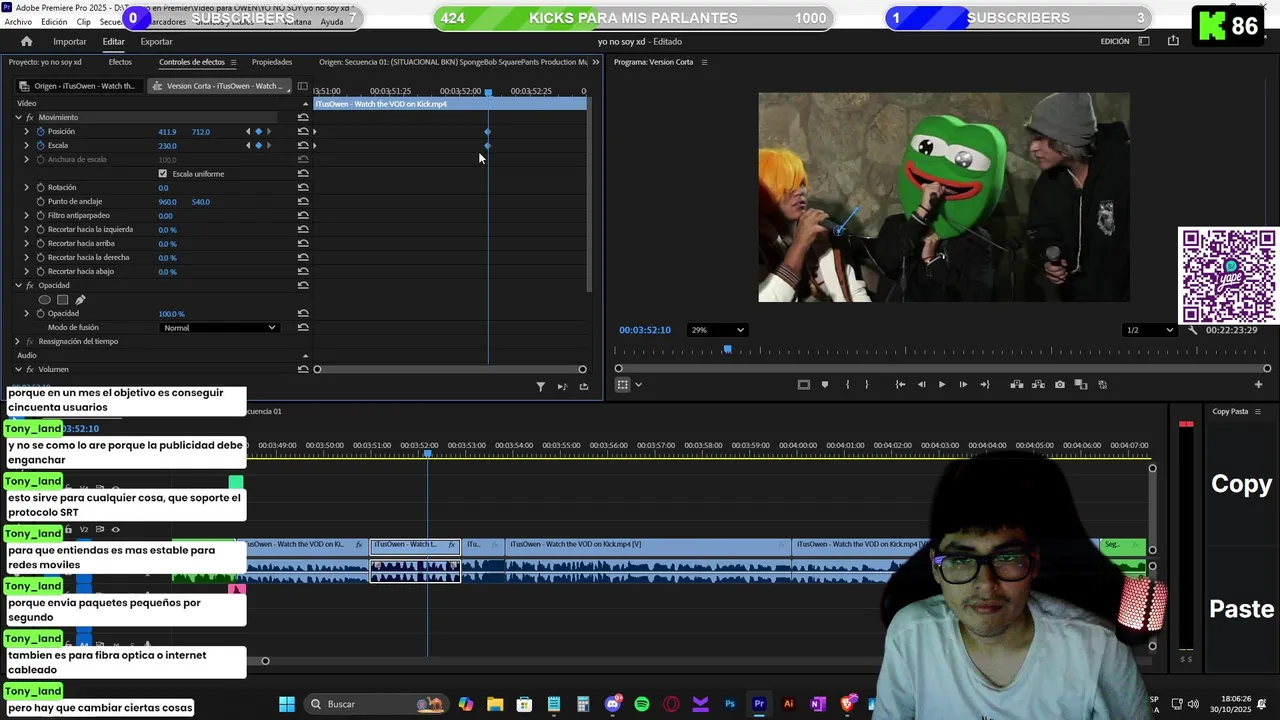Open the Proyecto: yo no soy xd tab
1280x720 pixels.
[45, 62]
